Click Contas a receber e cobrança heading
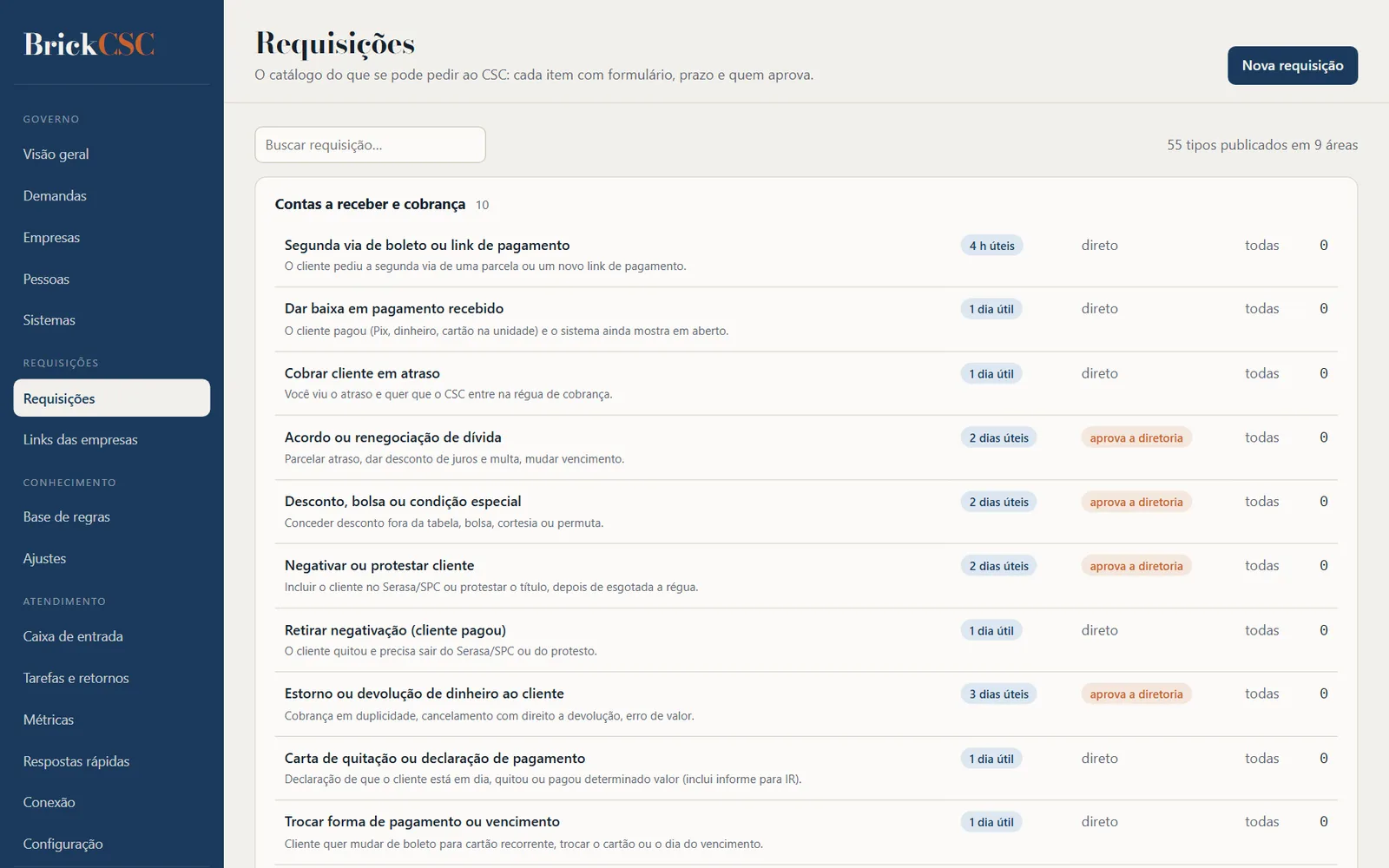This screenshot has height=868, width=1389. (370, 204)
